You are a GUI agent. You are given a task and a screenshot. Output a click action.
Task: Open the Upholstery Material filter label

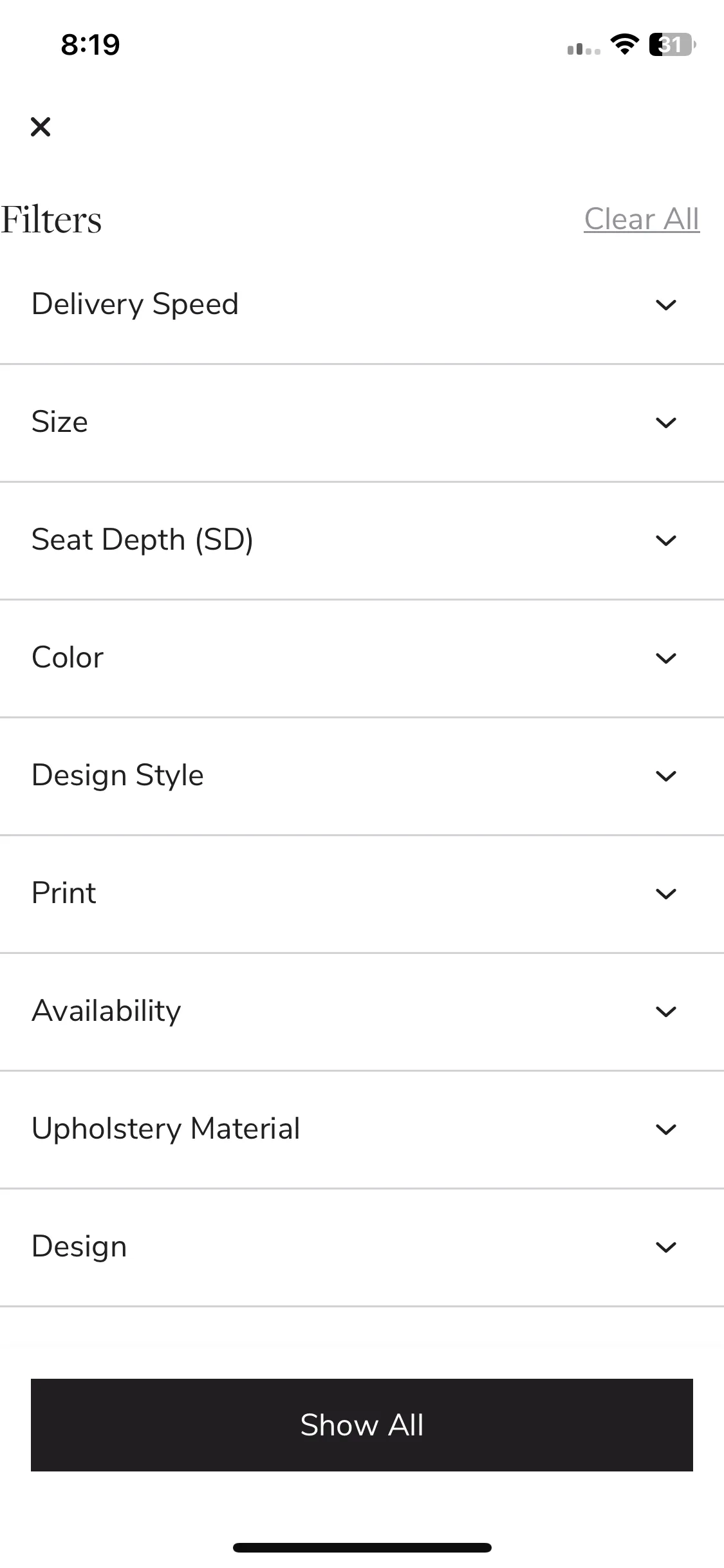166,1129
